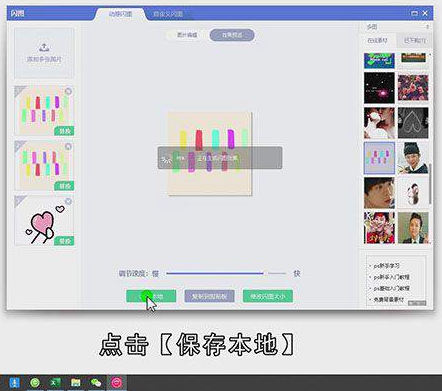Click the right panel vertical scrollbar
442x391 pixels.
click(x=431, y=183)
